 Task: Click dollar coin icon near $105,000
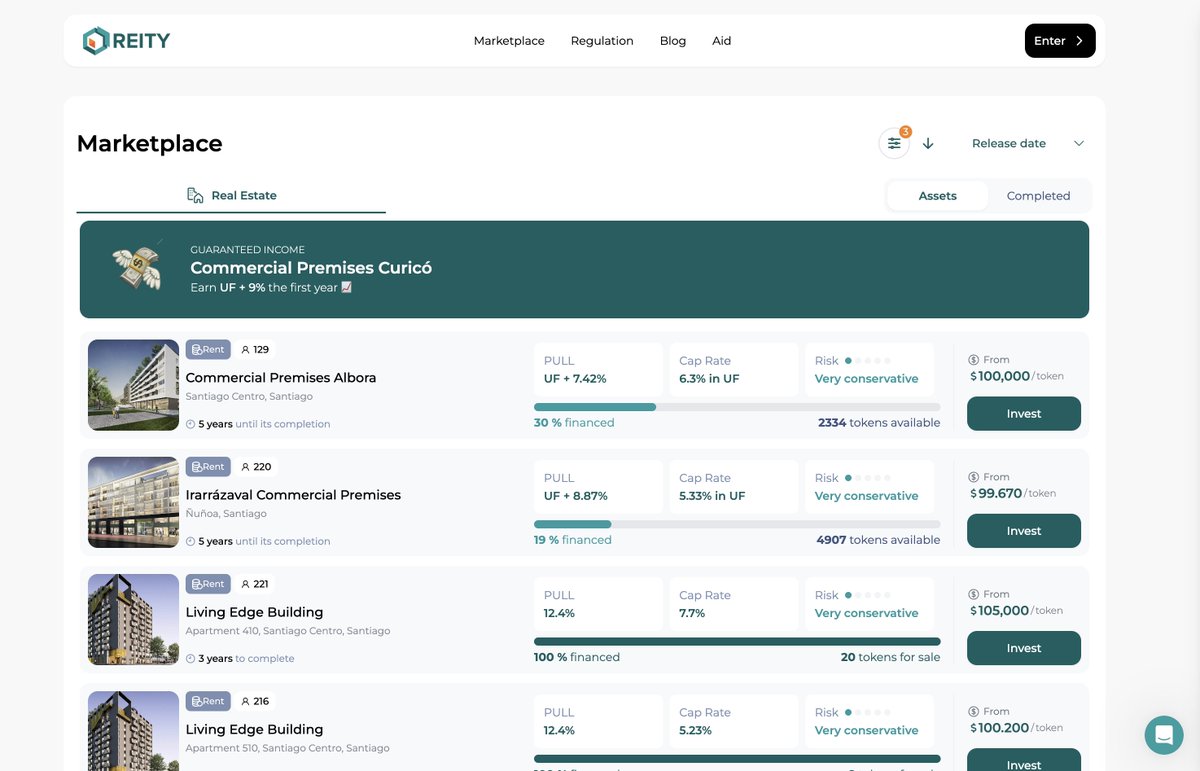tap(974, 594)
